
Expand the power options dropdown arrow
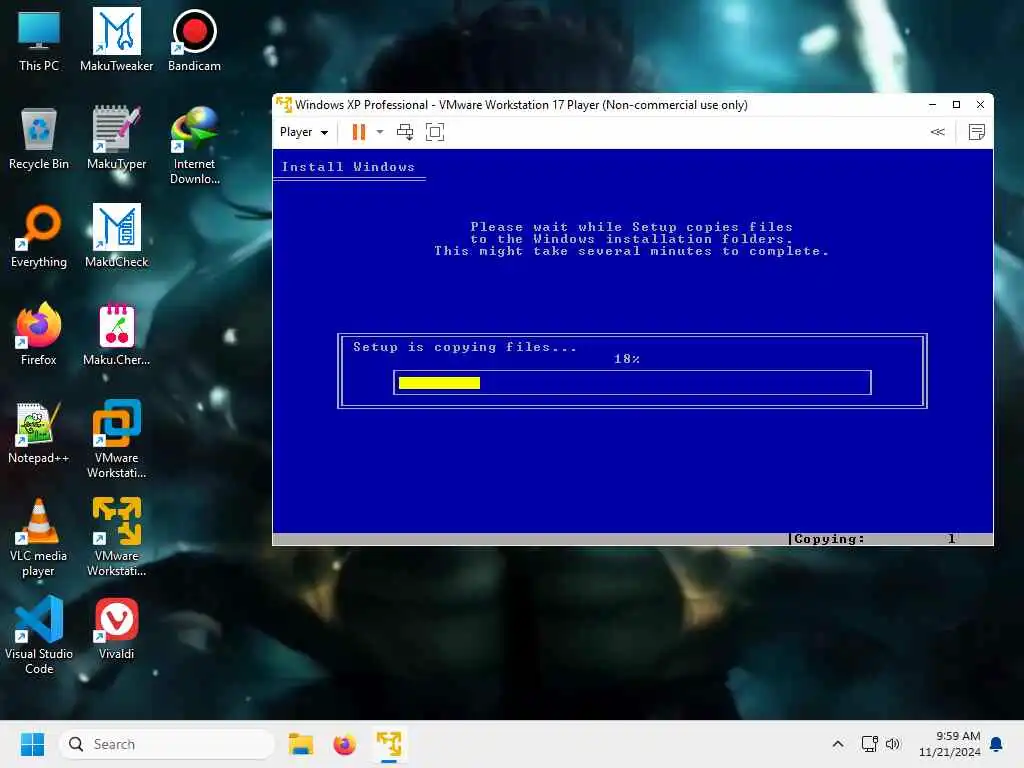(x=379, y=132)
